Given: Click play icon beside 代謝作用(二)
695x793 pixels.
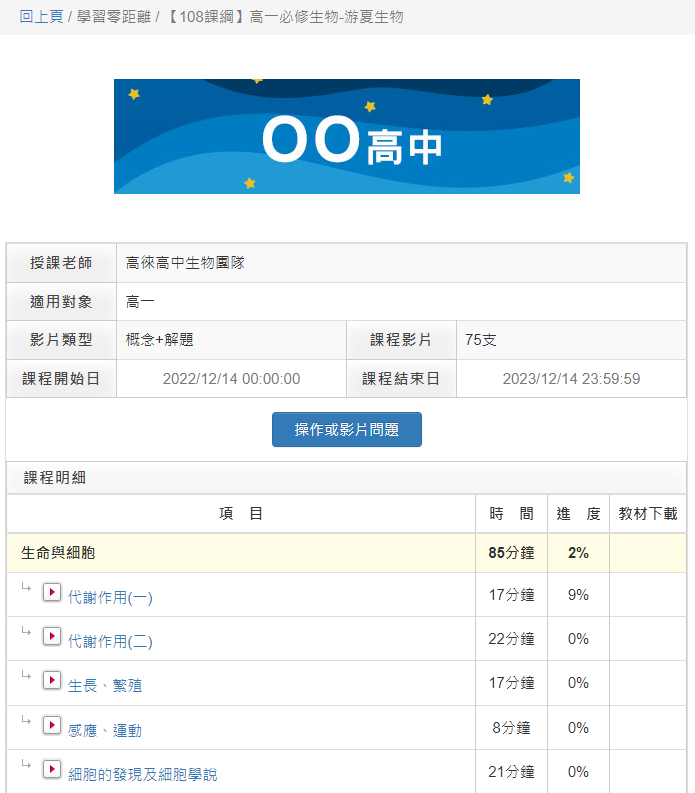Looking at the screenshot, I should (x=52, y=636).
